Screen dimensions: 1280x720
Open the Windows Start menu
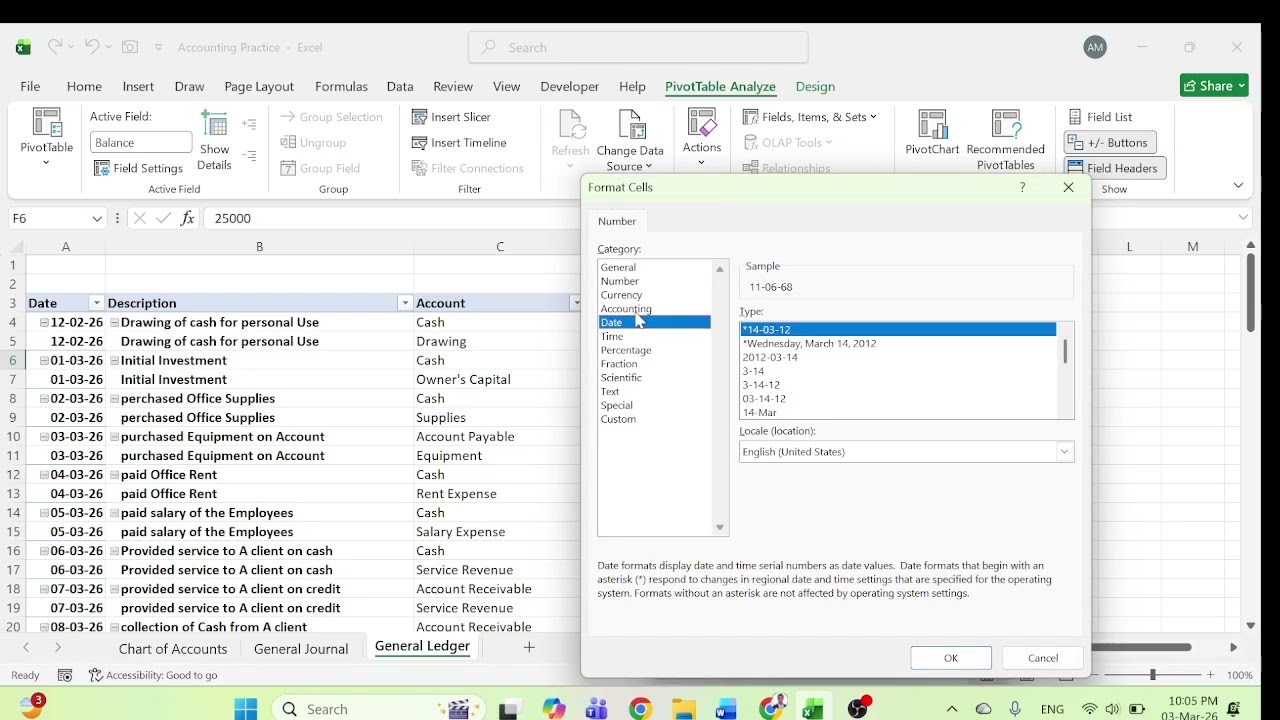(x=246, y=709)
